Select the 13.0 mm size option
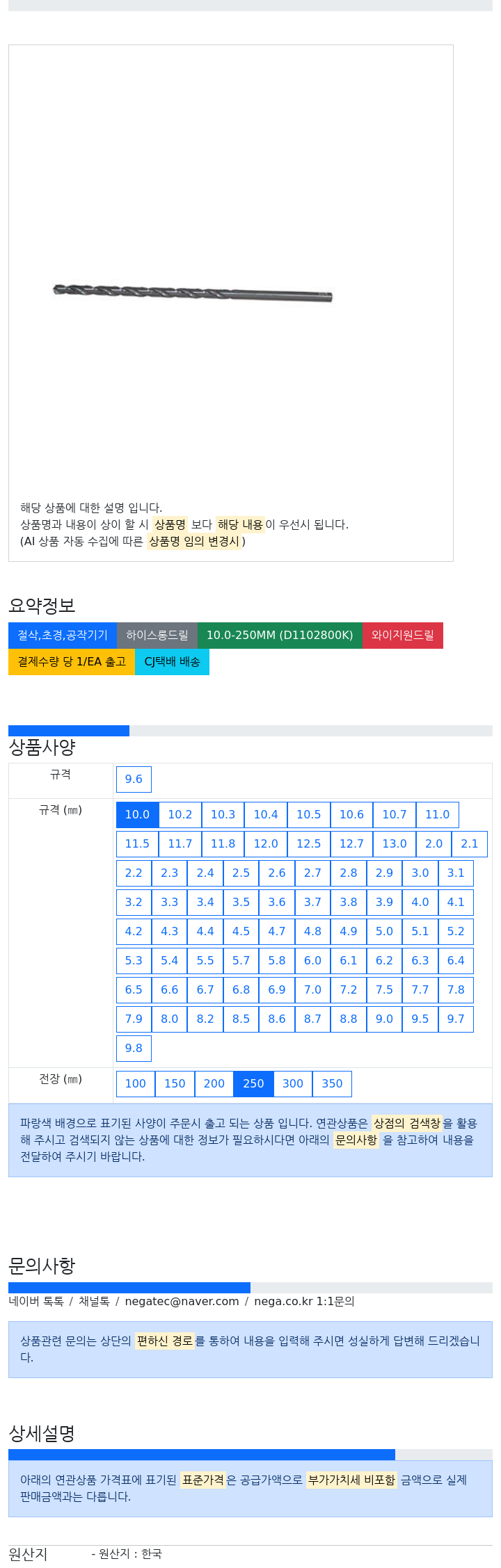 pos(395,843)
